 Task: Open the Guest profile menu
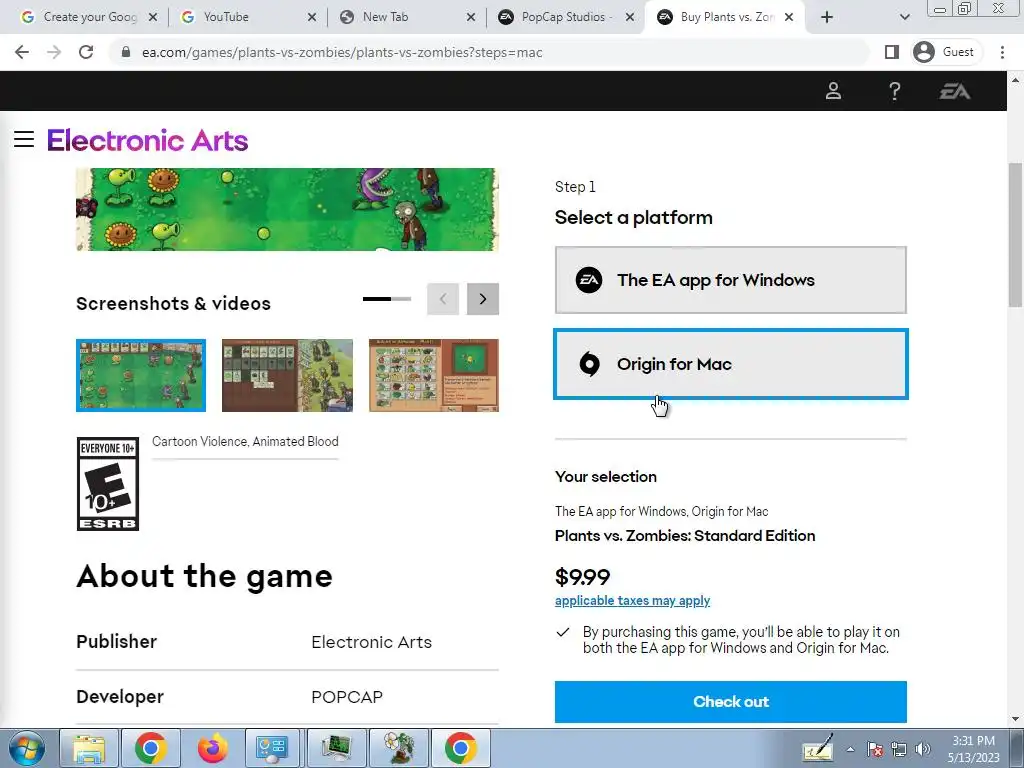[x=944, y=52]
